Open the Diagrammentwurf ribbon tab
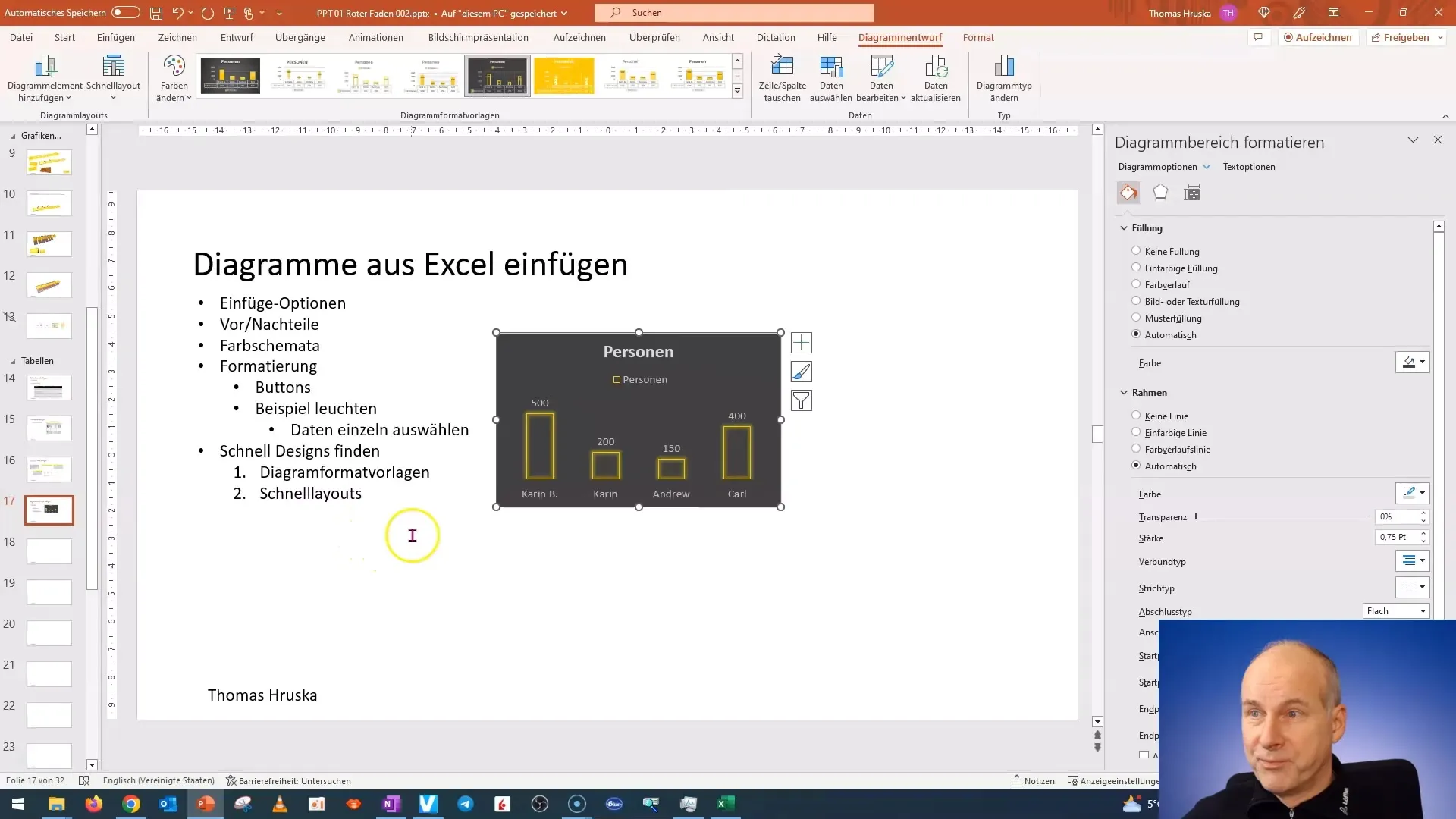This screenshot has height=819, width=1456. (x=899, y=37)
